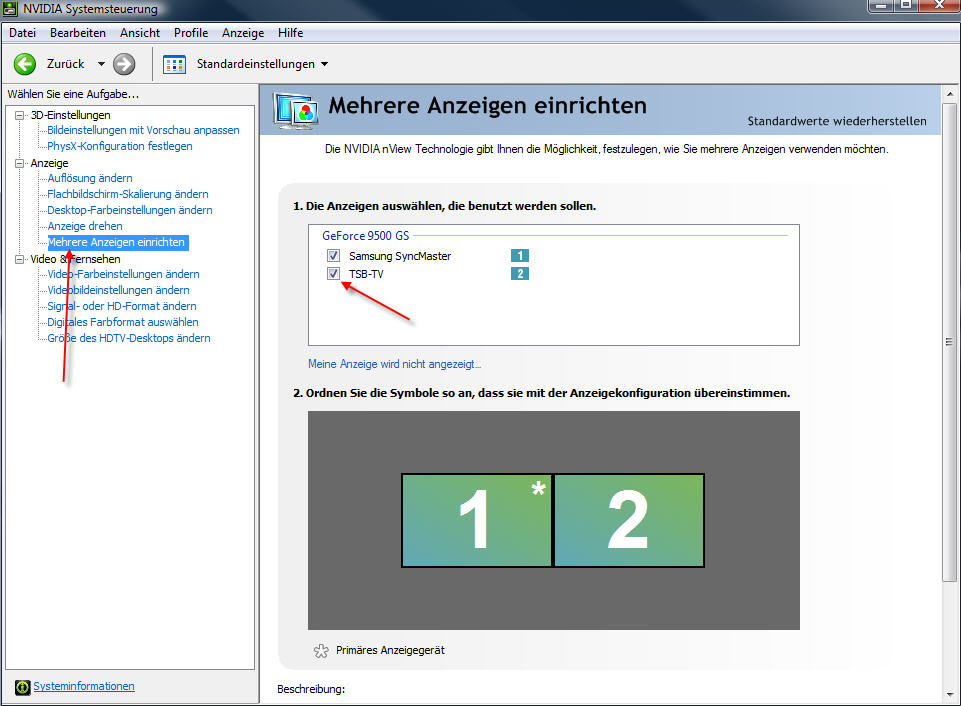Click Meine Anzeige wird nicht angezeigt link
The width and height of the screenshot is (961, 706).
(x=394, y=364)
